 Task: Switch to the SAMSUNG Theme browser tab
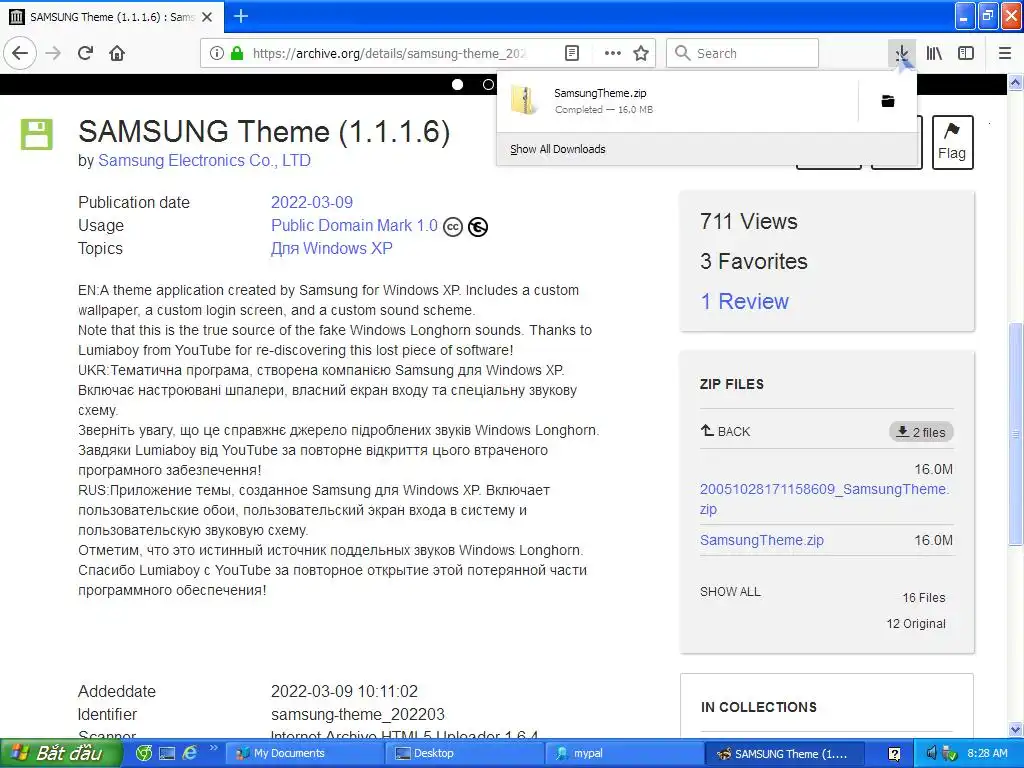(x=111, y=17)
